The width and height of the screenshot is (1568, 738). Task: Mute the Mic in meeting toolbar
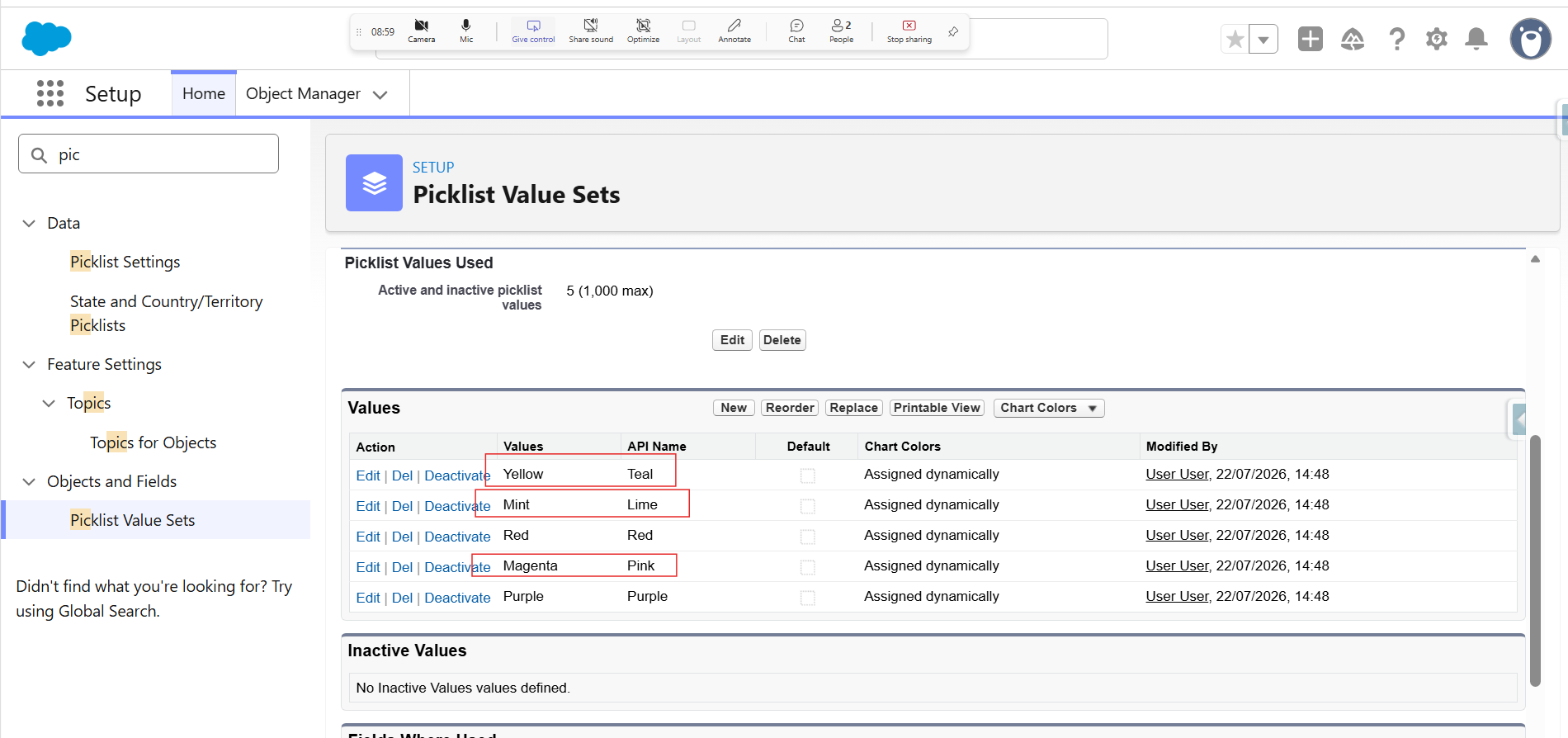tap(466, 31)
